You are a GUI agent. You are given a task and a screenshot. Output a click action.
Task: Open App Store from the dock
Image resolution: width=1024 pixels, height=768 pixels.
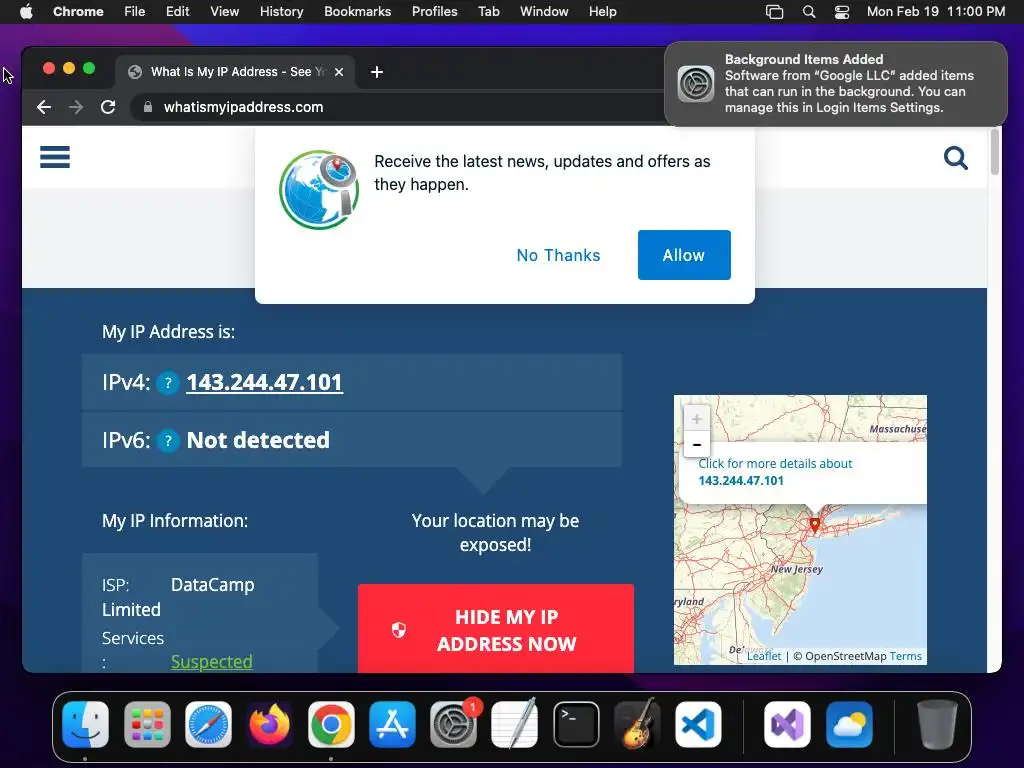click(392, 724)
